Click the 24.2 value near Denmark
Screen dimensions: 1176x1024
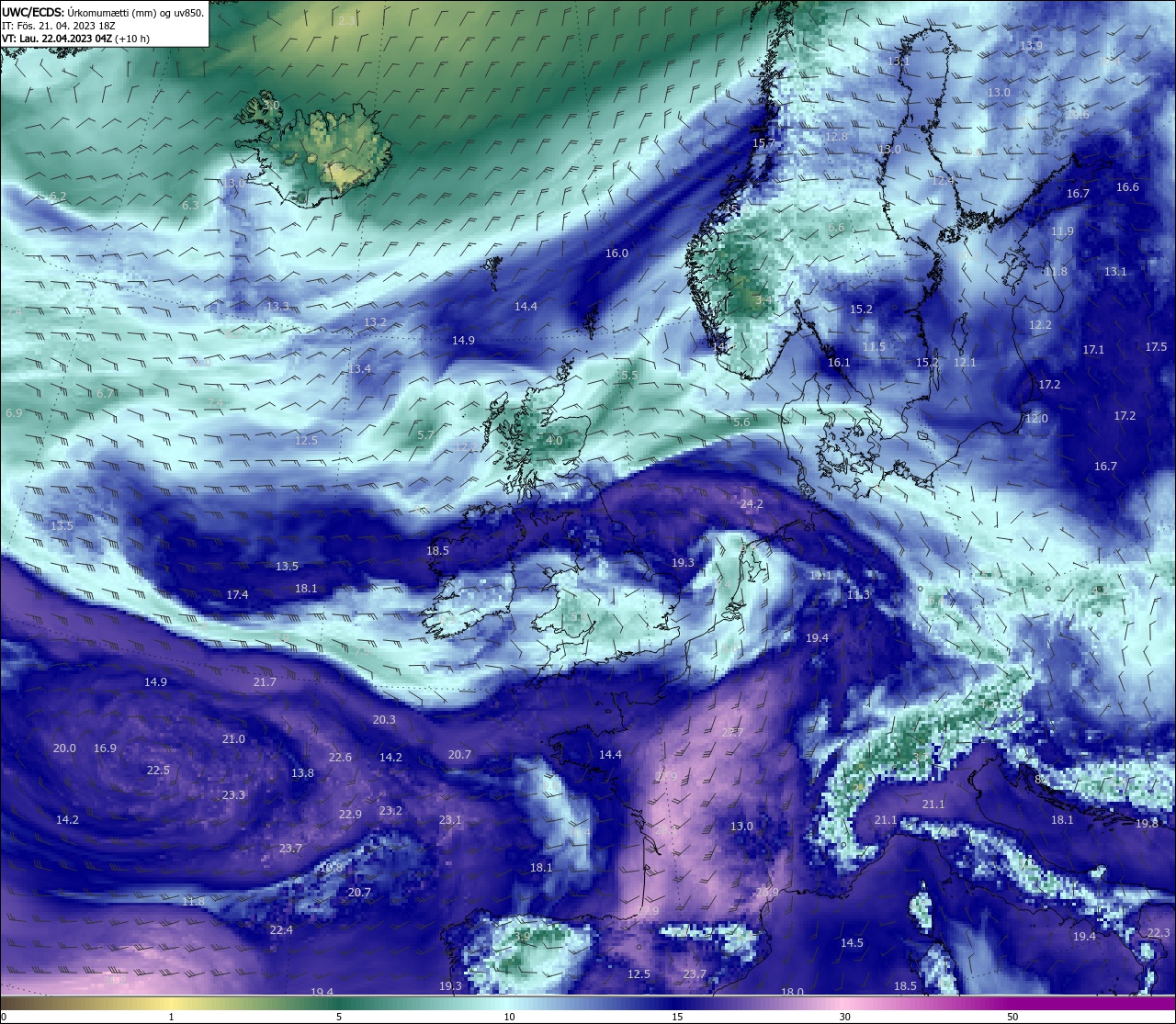(752, 504)
